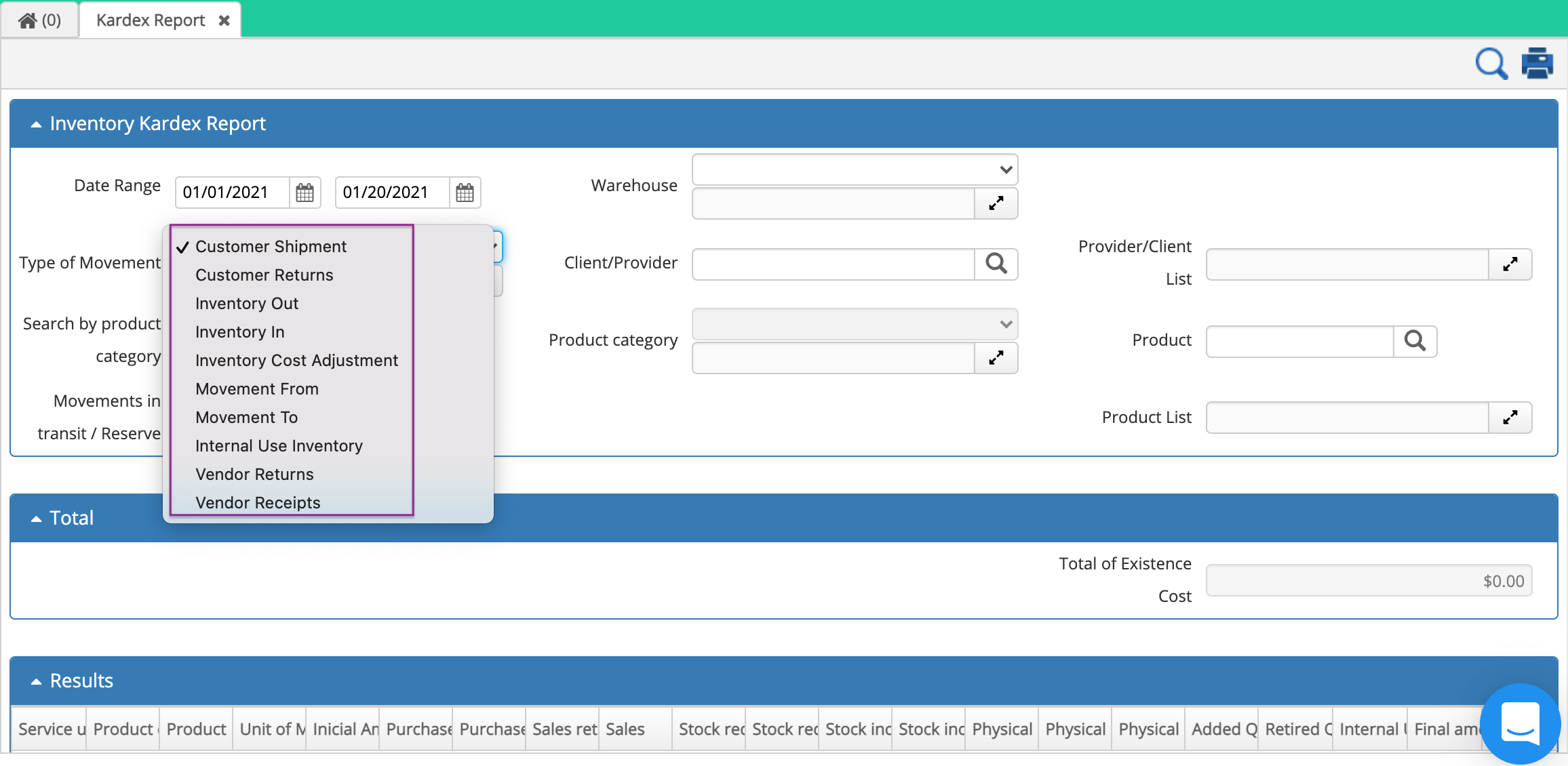This screenshot has height=766, width=1568.
Task: Uncheck Customer Shipment in the movement list
Action: pyautogui.click(x=271, y=246)
